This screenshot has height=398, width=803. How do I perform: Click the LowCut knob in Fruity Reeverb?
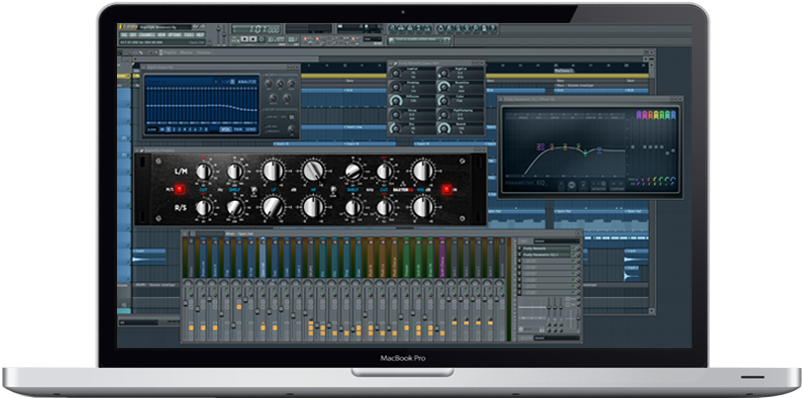[396, 73]
